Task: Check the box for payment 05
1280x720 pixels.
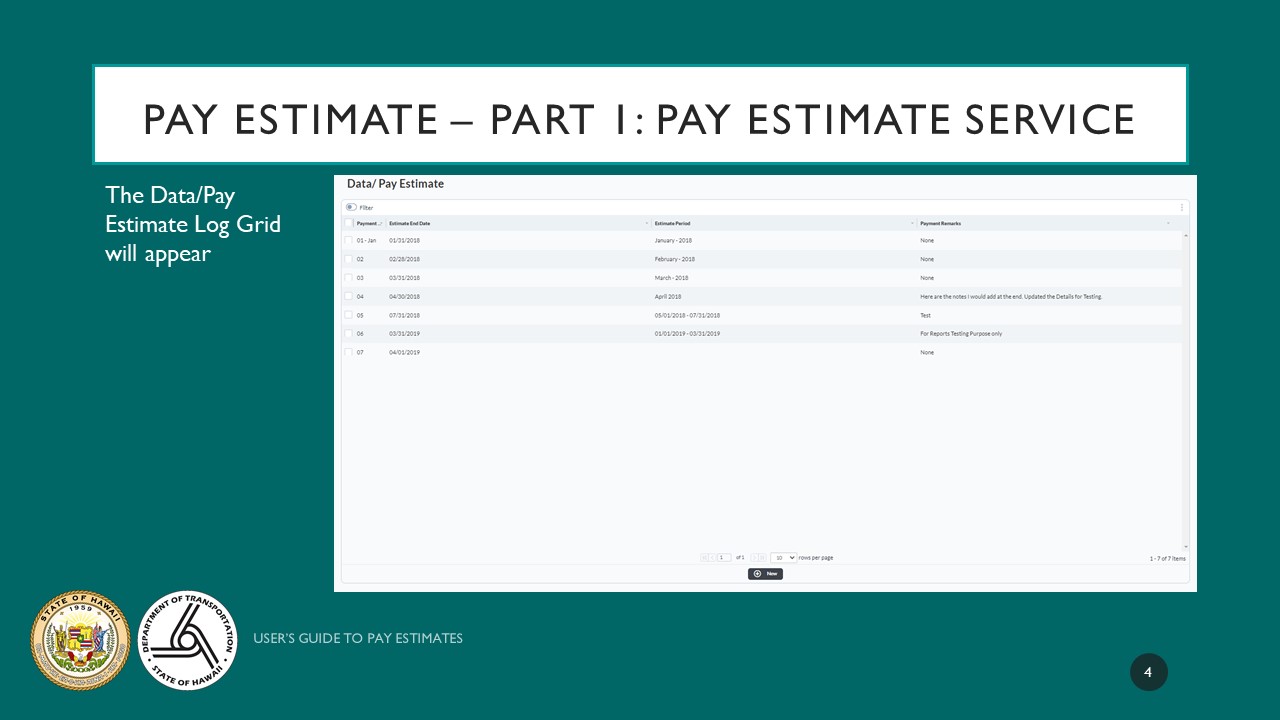Action: [x=348, y=315]
